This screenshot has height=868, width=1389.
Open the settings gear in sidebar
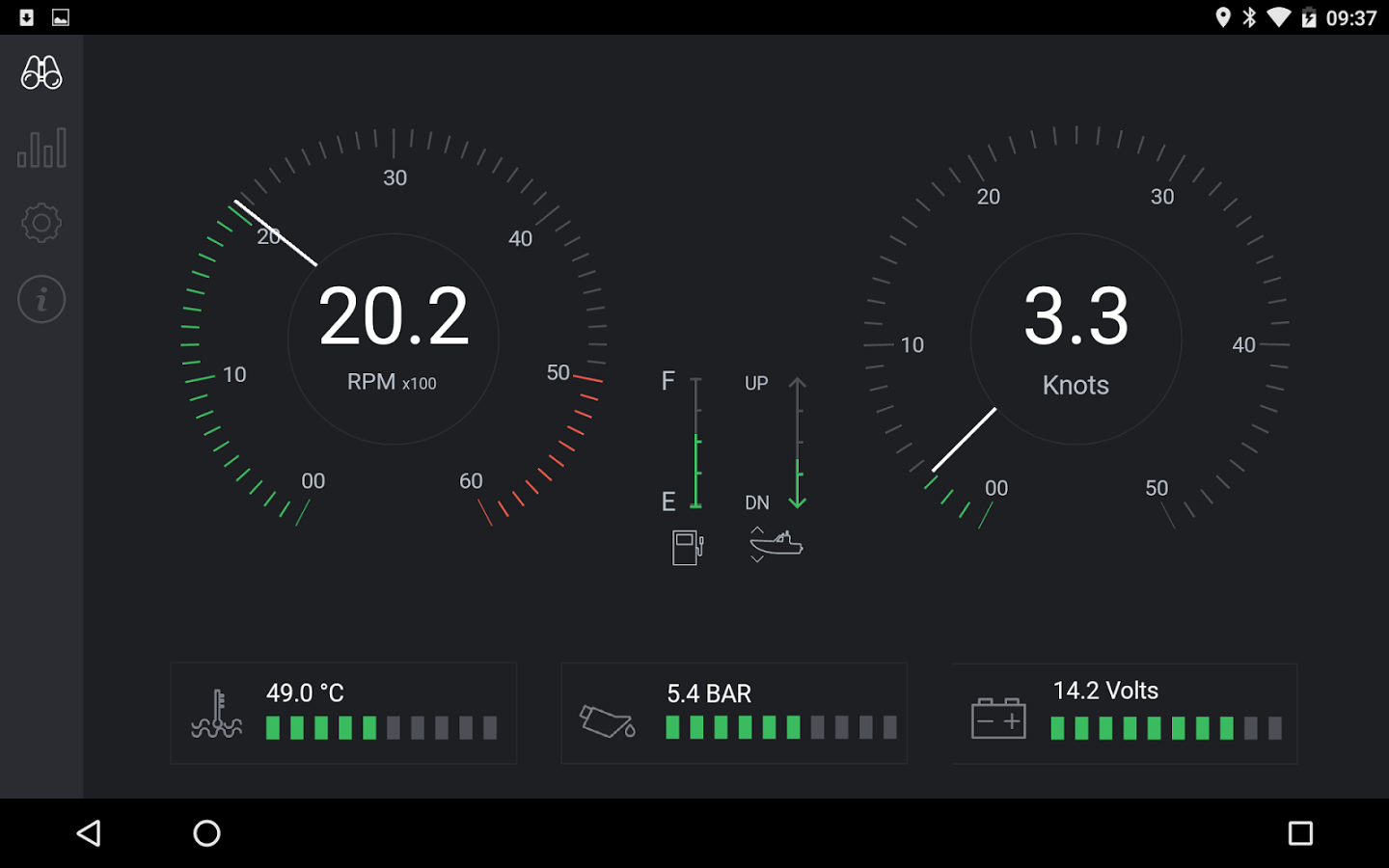(41, 223)
